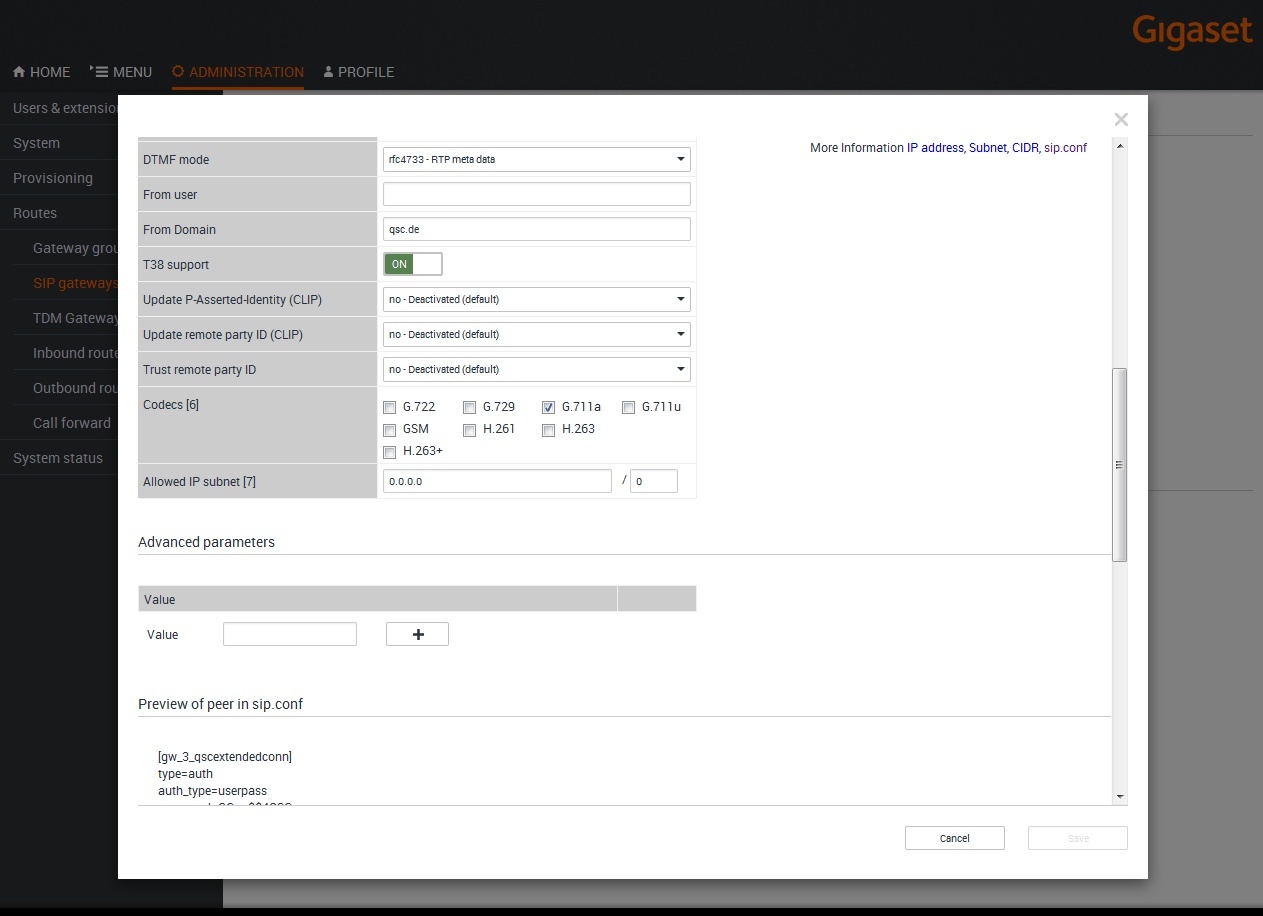Open Gateway groups sidebar entry

pos(76,248)
